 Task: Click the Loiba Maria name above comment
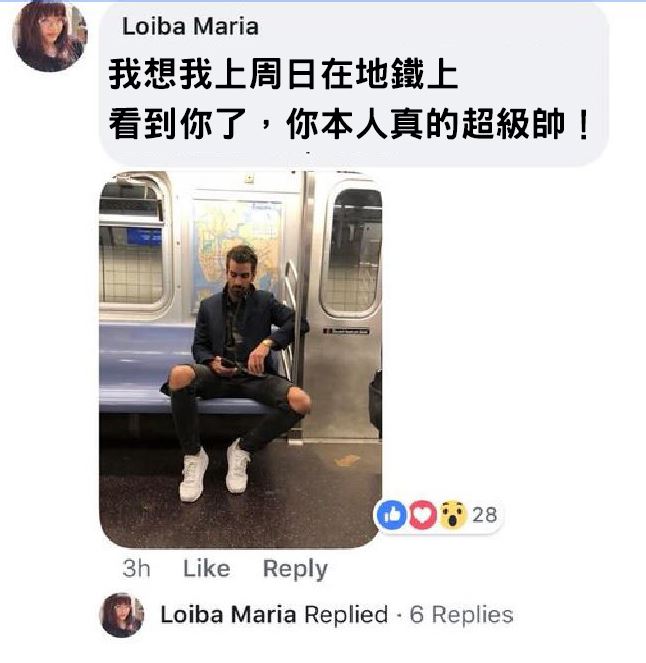190,26
